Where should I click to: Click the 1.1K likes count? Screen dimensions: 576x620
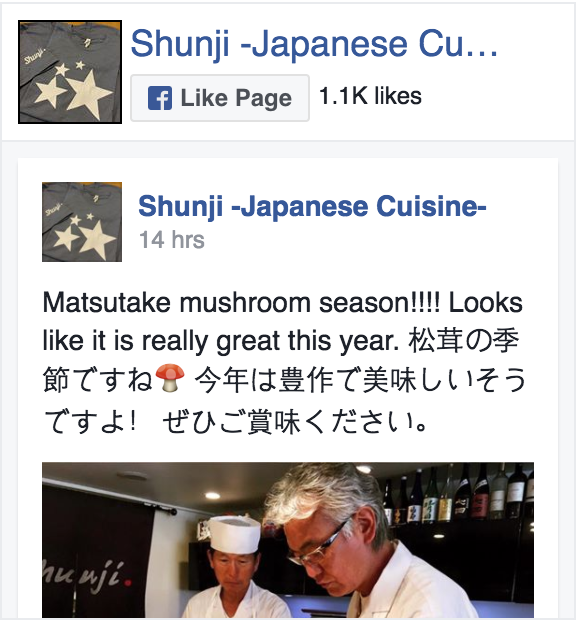(x=370, y=96)
